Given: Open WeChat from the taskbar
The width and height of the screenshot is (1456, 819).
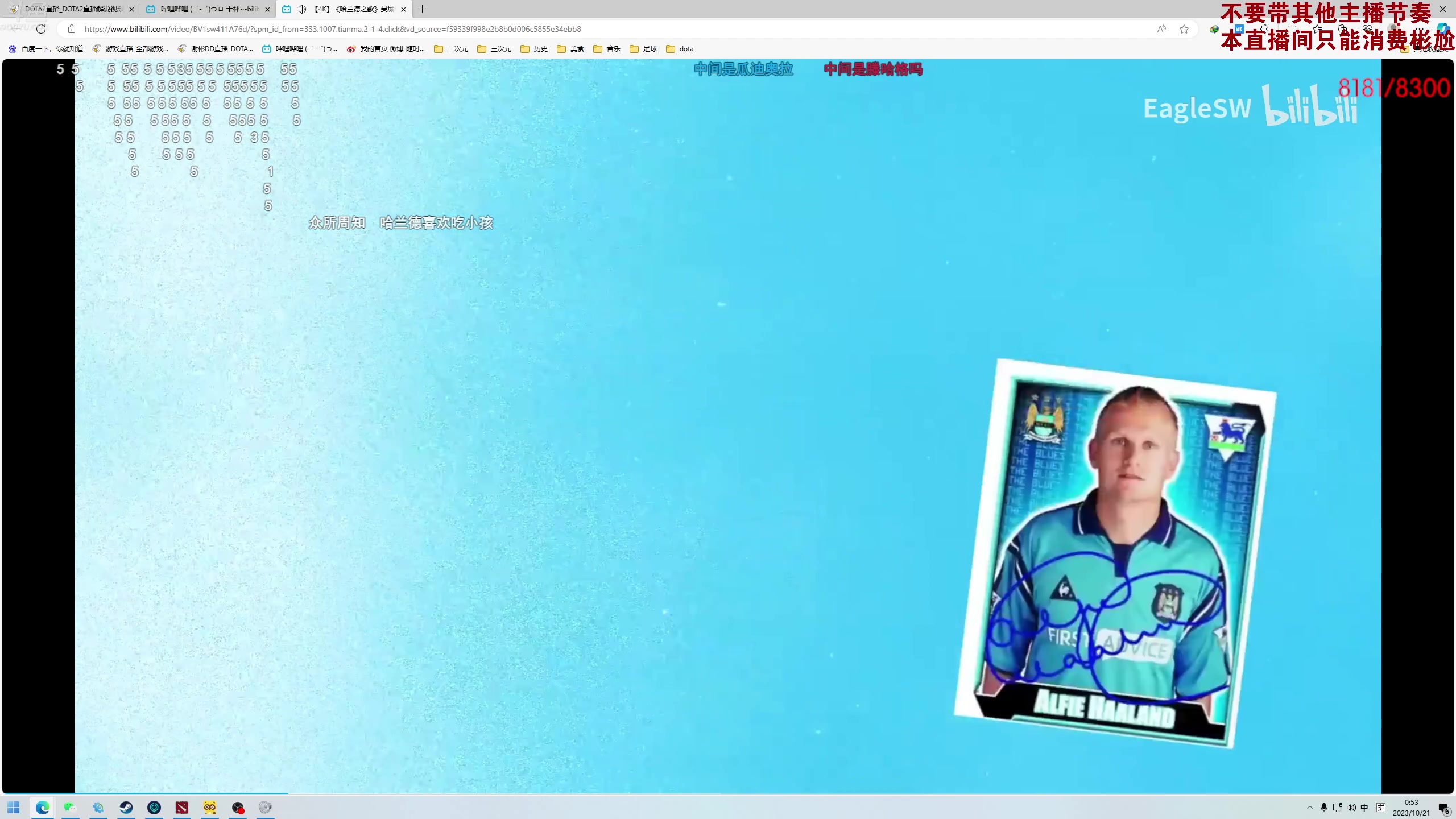Looking at the screenshot, I should click(70, 808).
